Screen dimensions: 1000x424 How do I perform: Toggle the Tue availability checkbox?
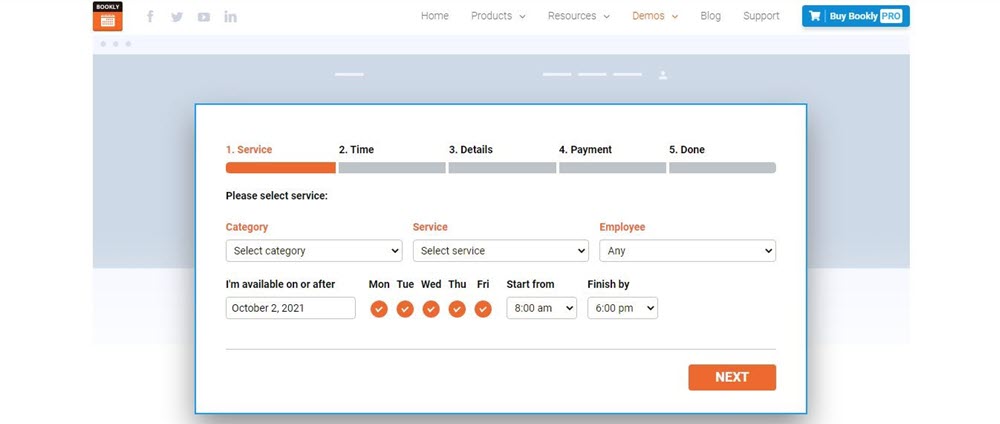pos(405,309)
